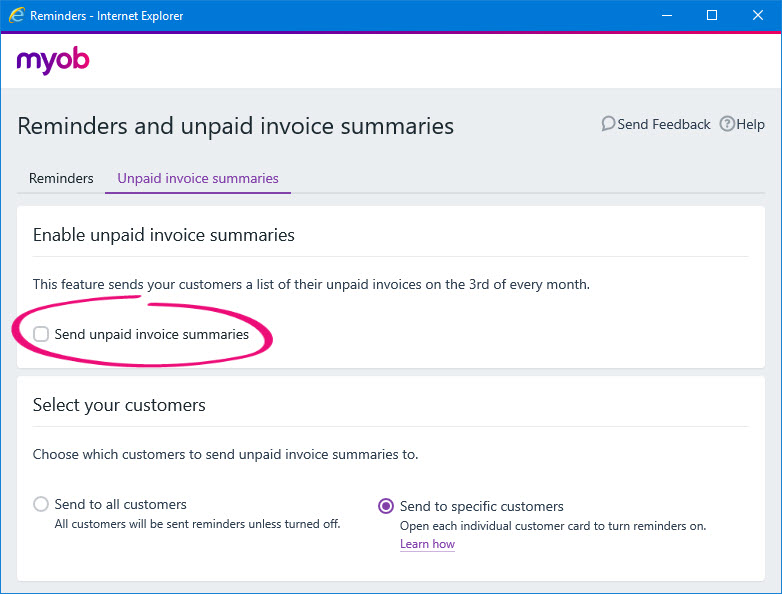Click the Help question mark icon
Image resolution: width=782 pixels, height=594 pixels.
727,124
